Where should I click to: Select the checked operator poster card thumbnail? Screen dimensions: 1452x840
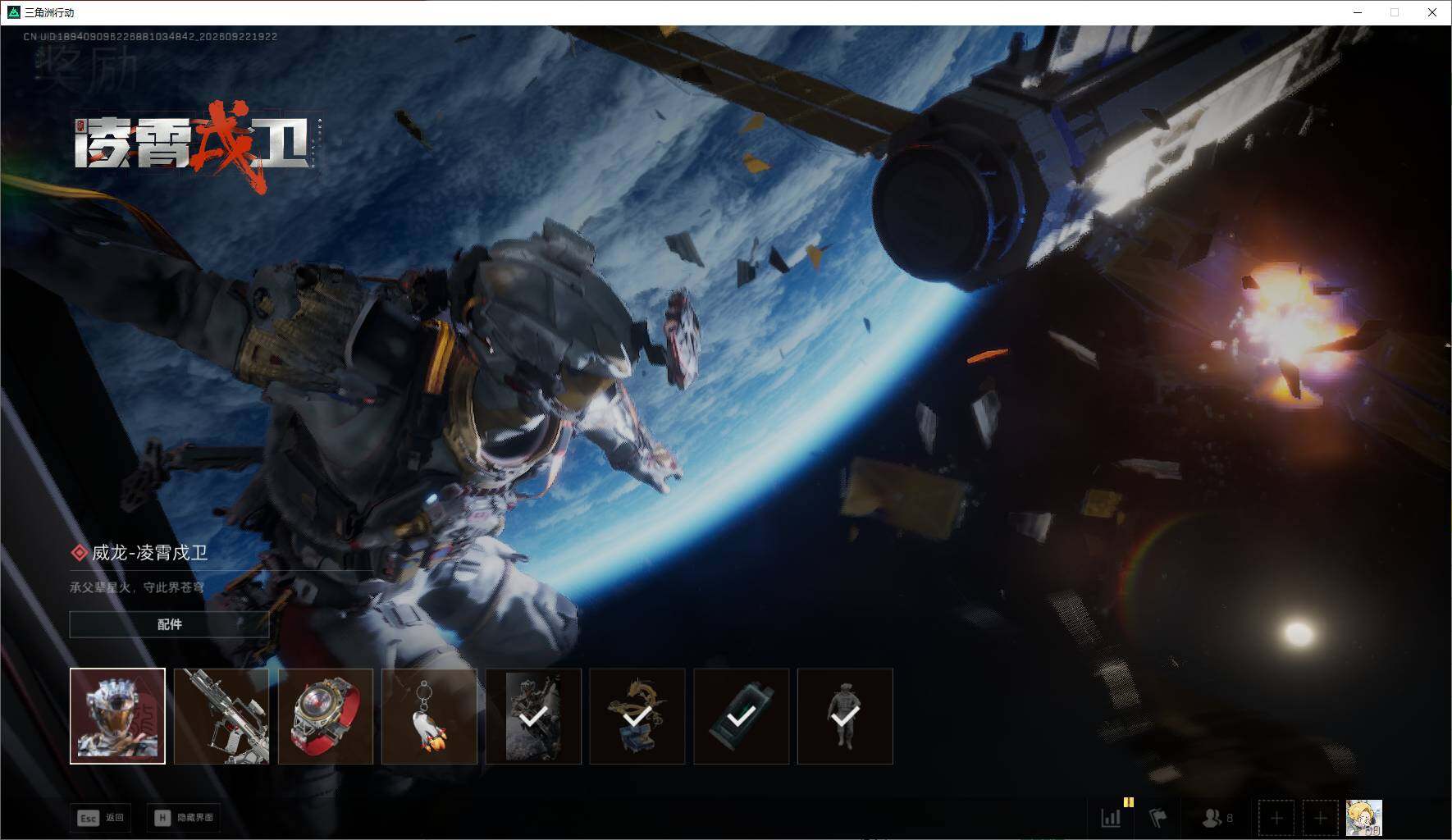pyautogui.click(x=533, y=716)
